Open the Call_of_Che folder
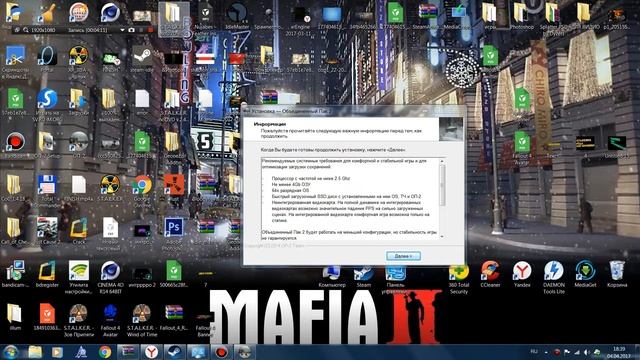The height and width of the screenshot is (360, 640). (x=15, y=231)
